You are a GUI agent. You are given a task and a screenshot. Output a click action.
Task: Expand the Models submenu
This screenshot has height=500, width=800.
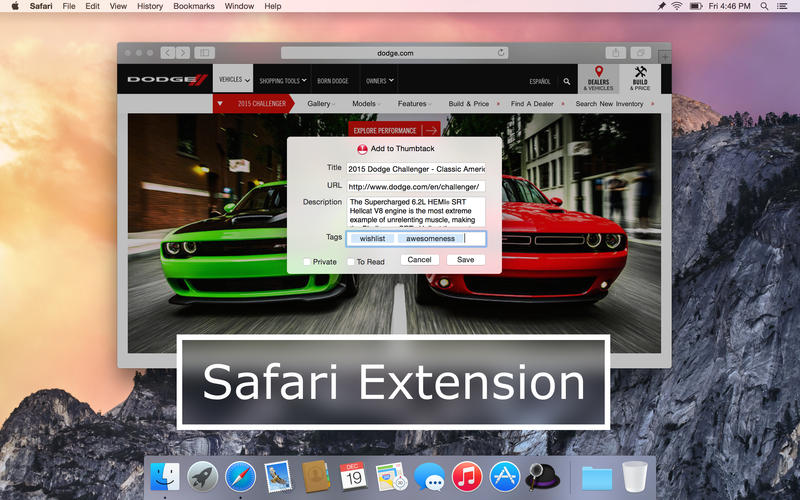point(366,104)
